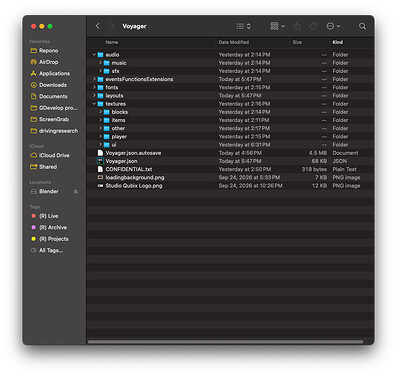Open AirDrop in the sidebar
This screenshot has width=396, height=375.
(x=49, y=62)
